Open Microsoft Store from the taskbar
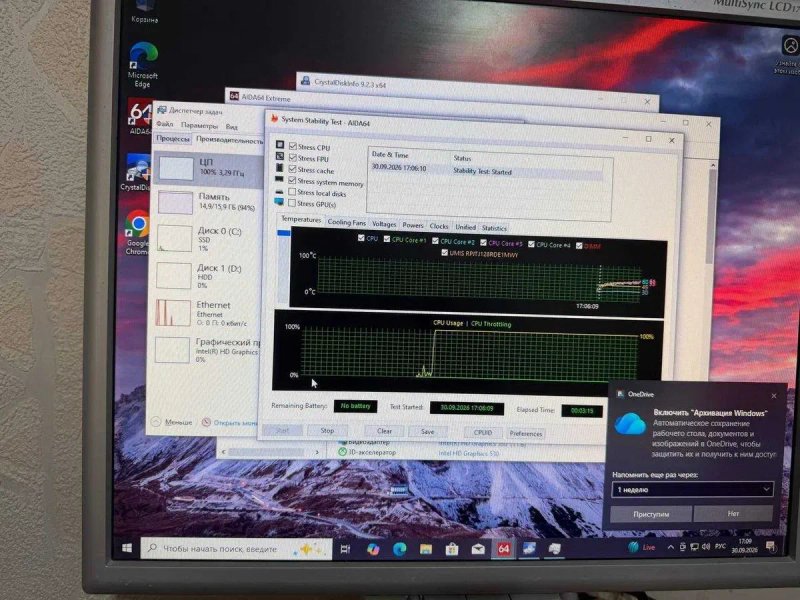 pos(452,549)
